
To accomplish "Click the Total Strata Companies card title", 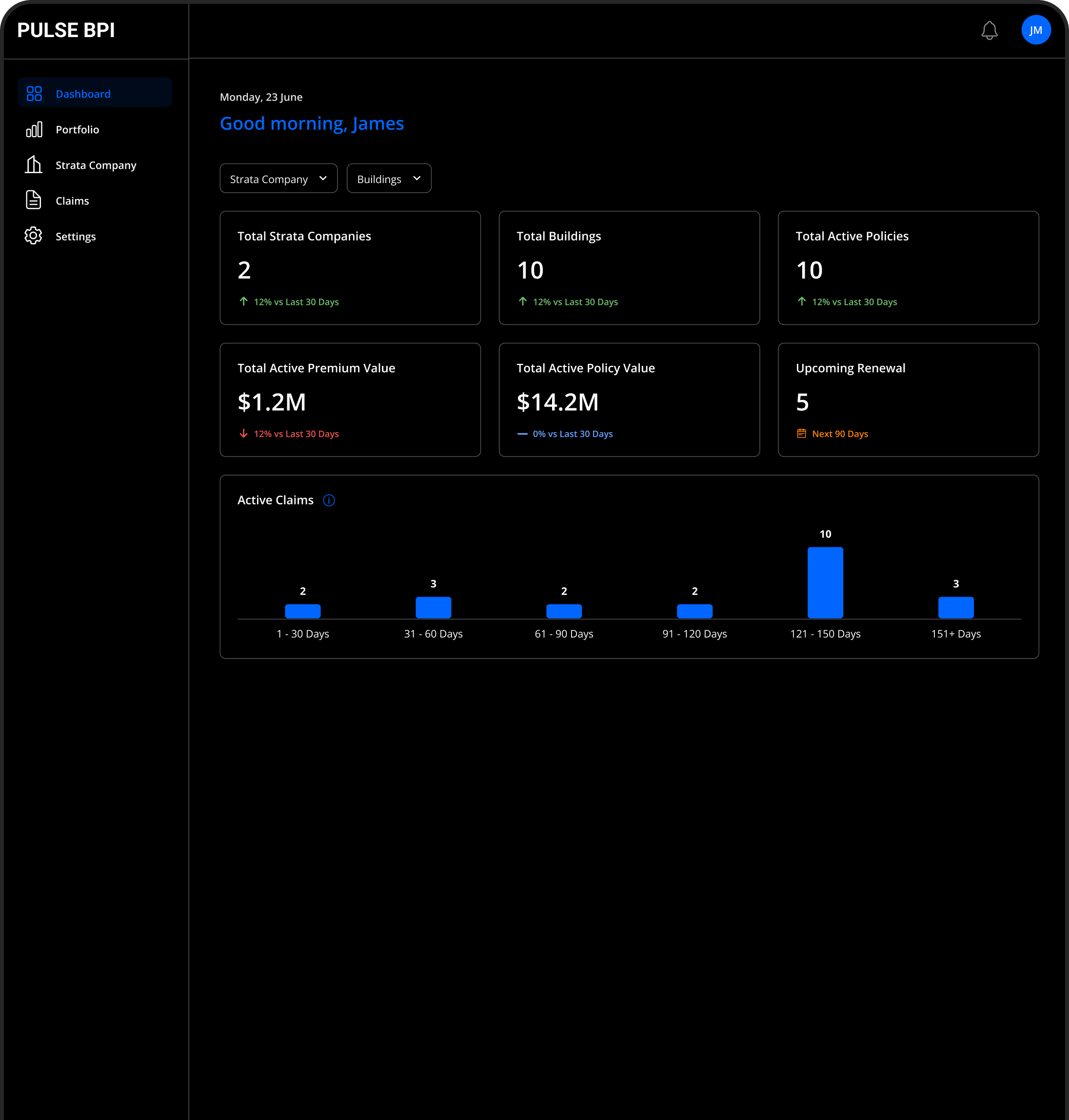I will (304, 236).
